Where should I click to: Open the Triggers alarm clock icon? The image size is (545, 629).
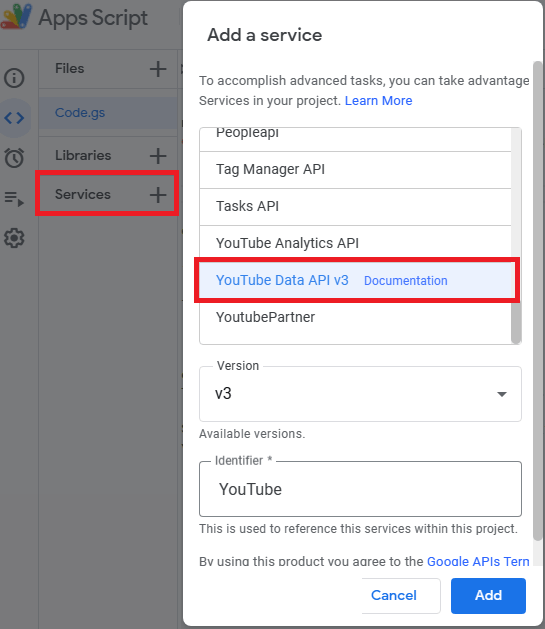point(14,158)
